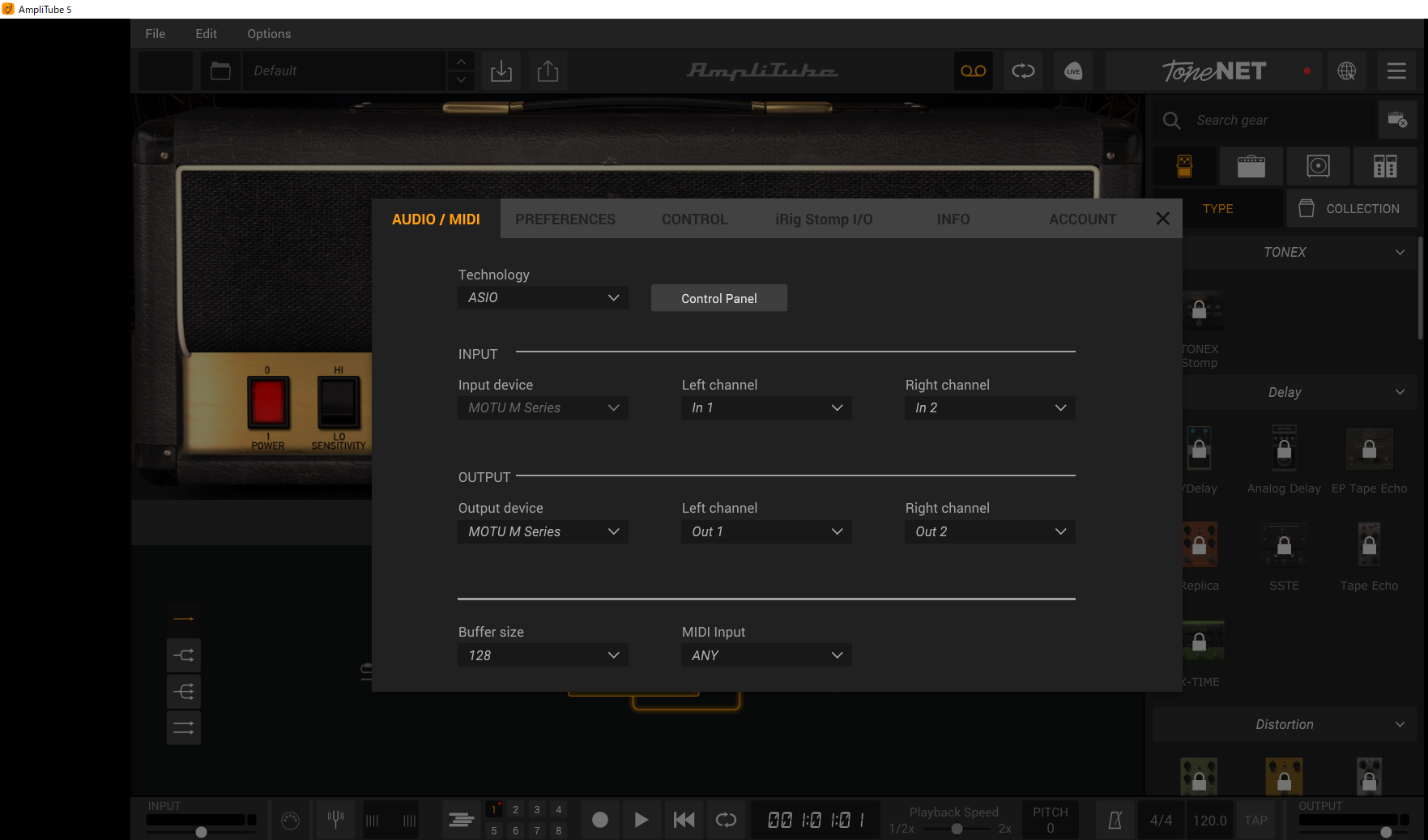Click the record button
Image resolution: width=1428 pixels, height=840 pixels.
pos(600,820)
